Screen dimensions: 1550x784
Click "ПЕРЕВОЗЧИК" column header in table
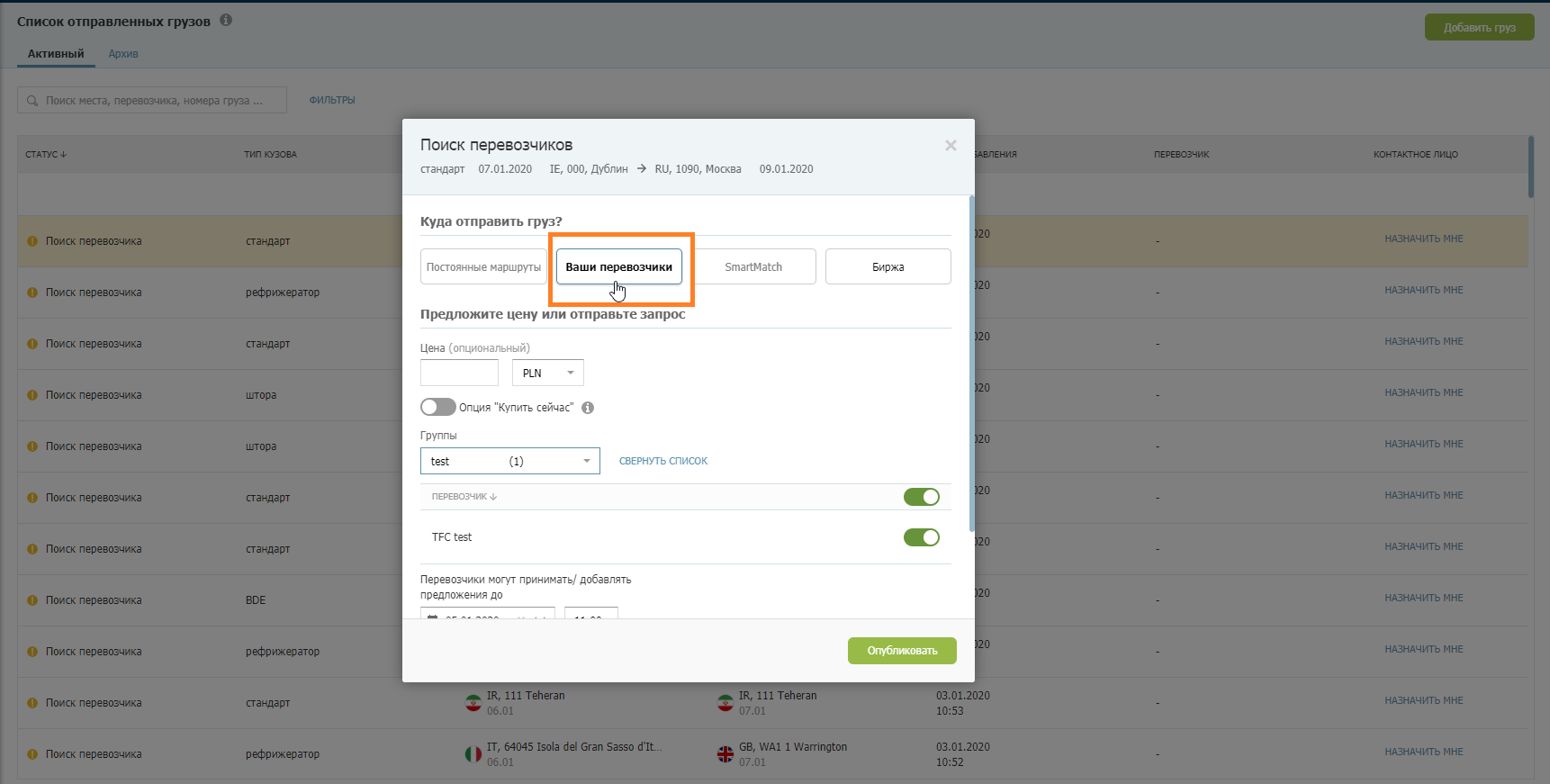click(1182, 155)
